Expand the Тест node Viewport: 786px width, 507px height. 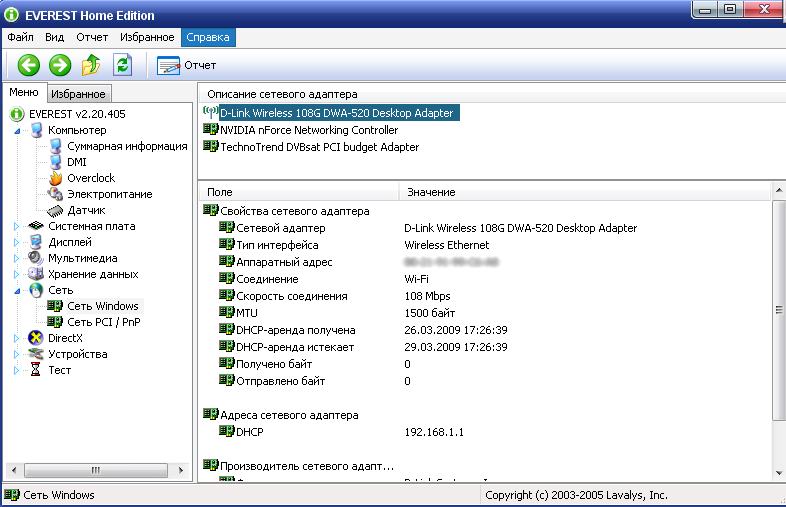click(17, 371)
